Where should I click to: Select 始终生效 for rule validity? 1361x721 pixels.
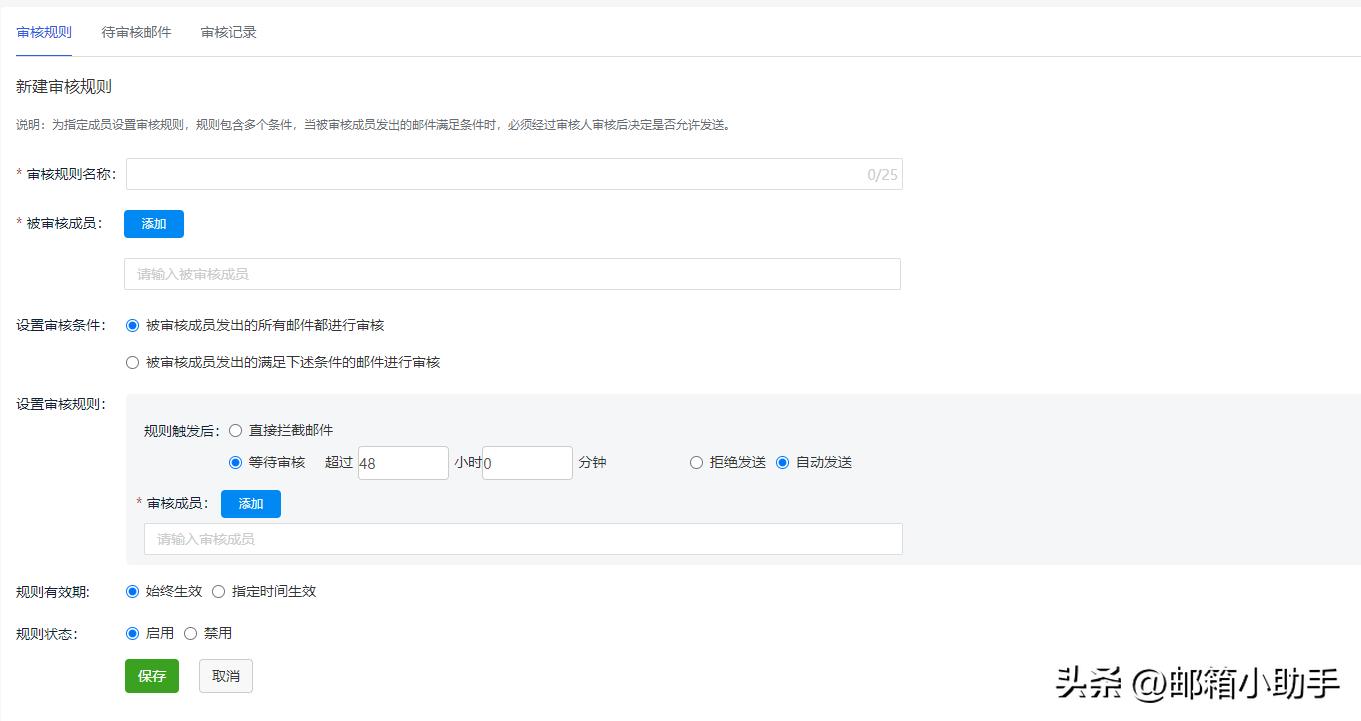tap(132, 591)
